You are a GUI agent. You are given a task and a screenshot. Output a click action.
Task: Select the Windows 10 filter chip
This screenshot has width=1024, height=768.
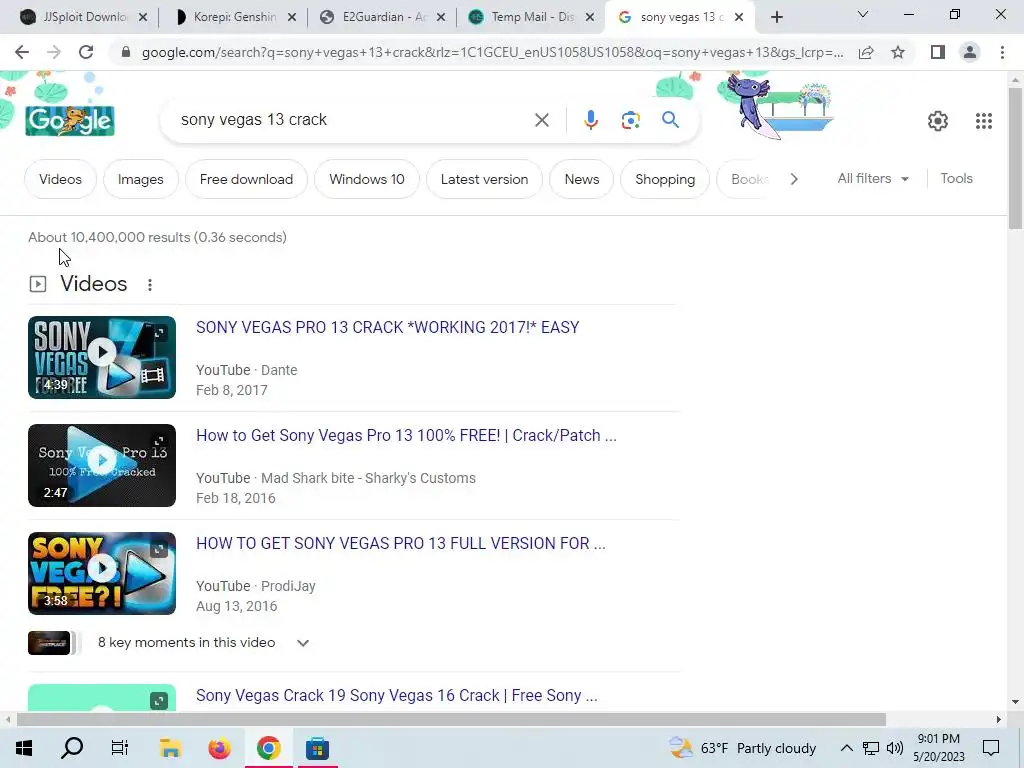click(366, 179)
